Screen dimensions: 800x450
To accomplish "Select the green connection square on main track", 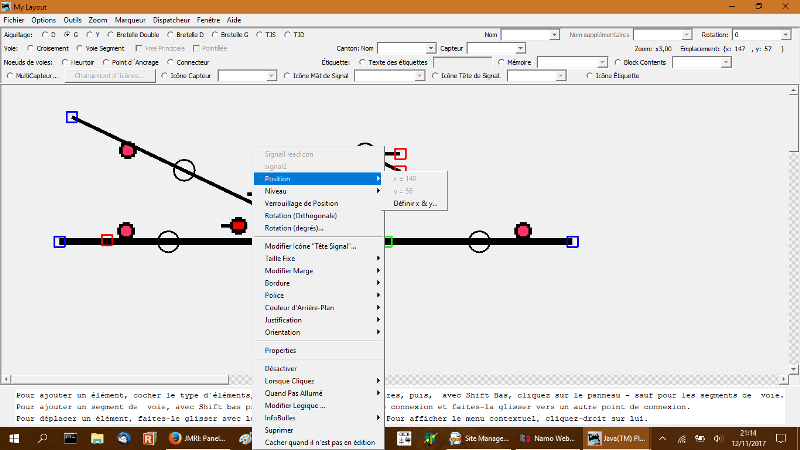I will (x=388, y=241).
